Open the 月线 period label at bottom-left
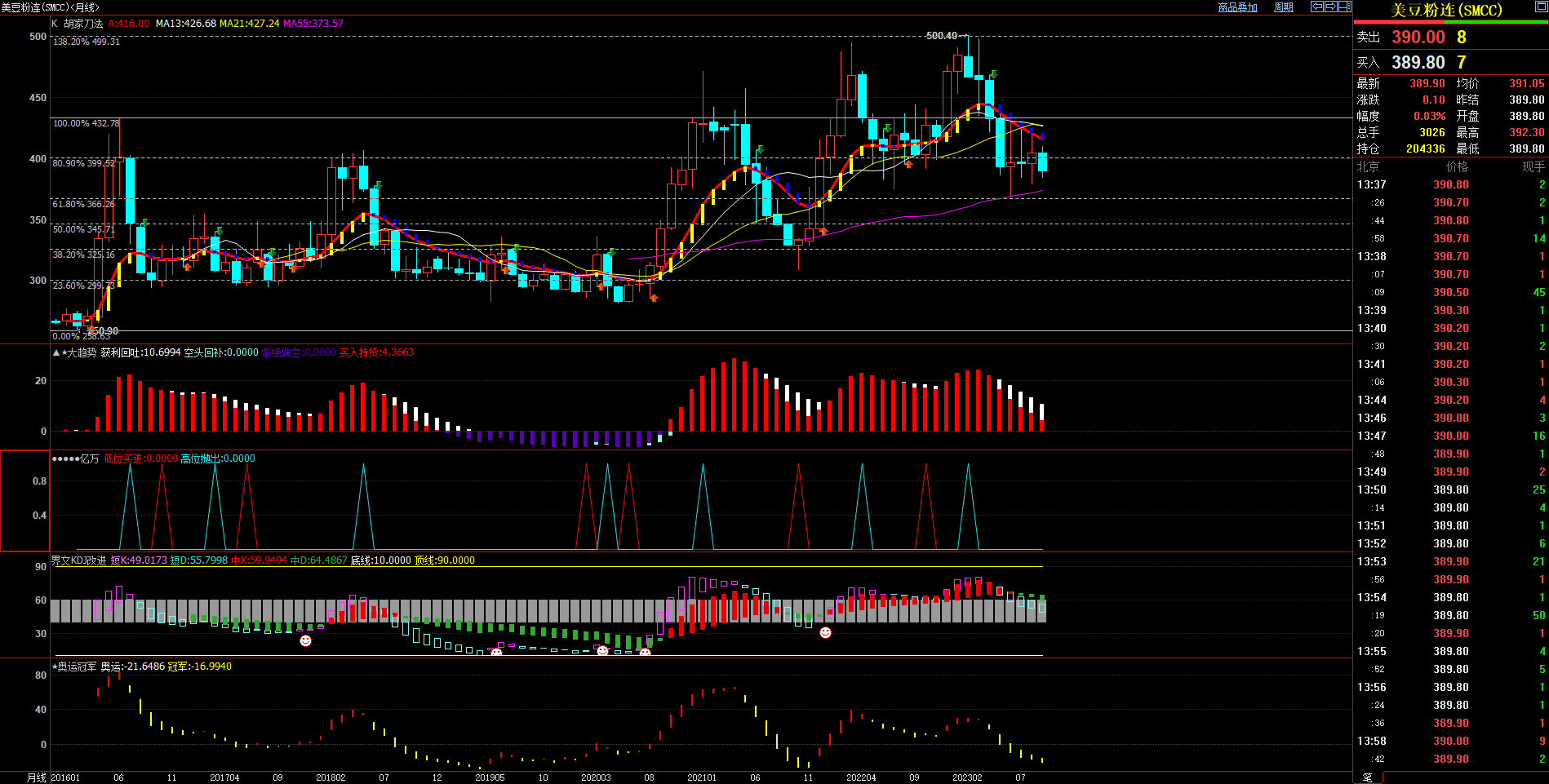The image size is (1549, 784). pos(37,777)
